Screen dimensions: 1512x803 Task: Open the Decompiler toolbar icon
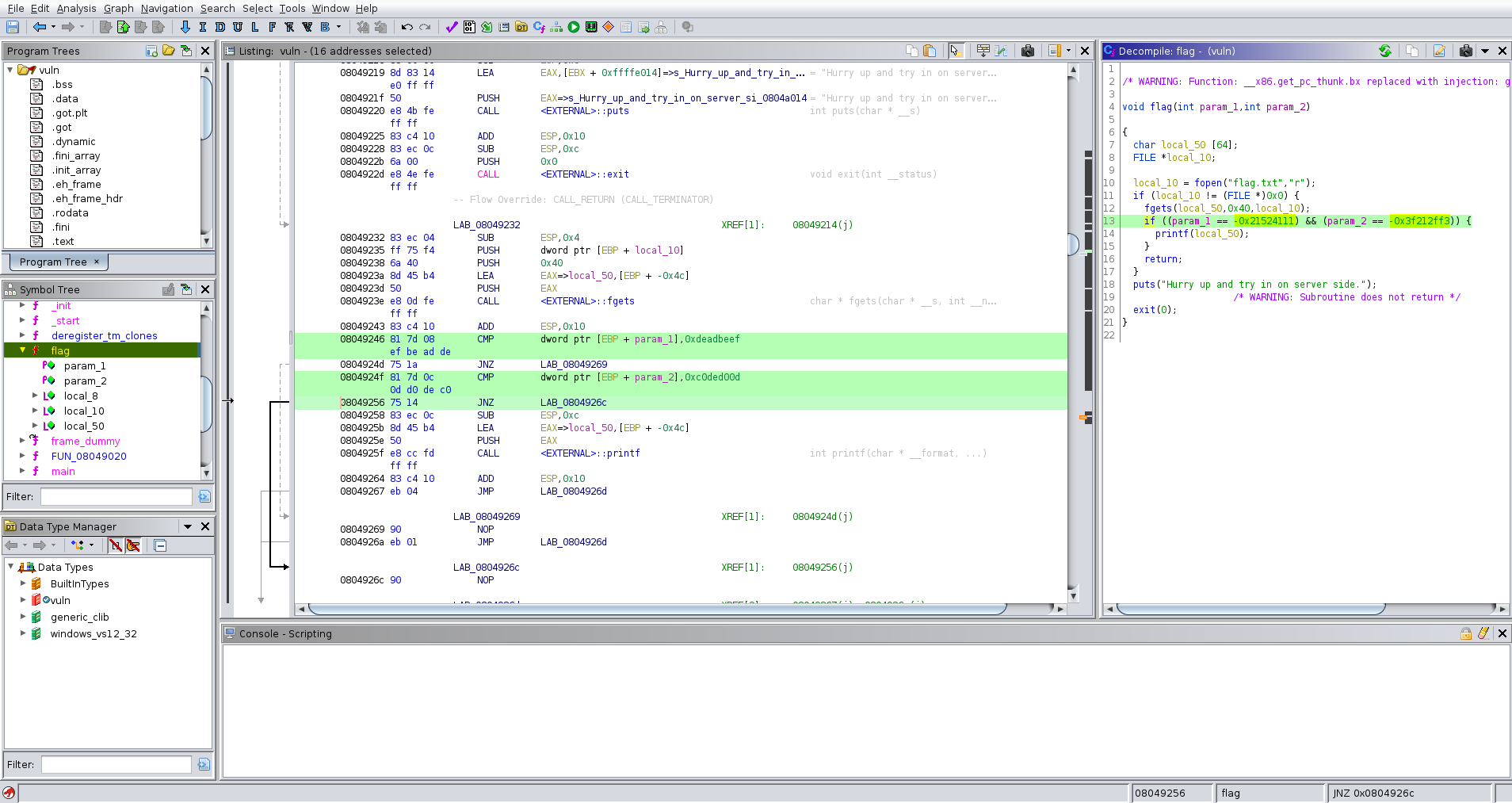coord(539,27)
